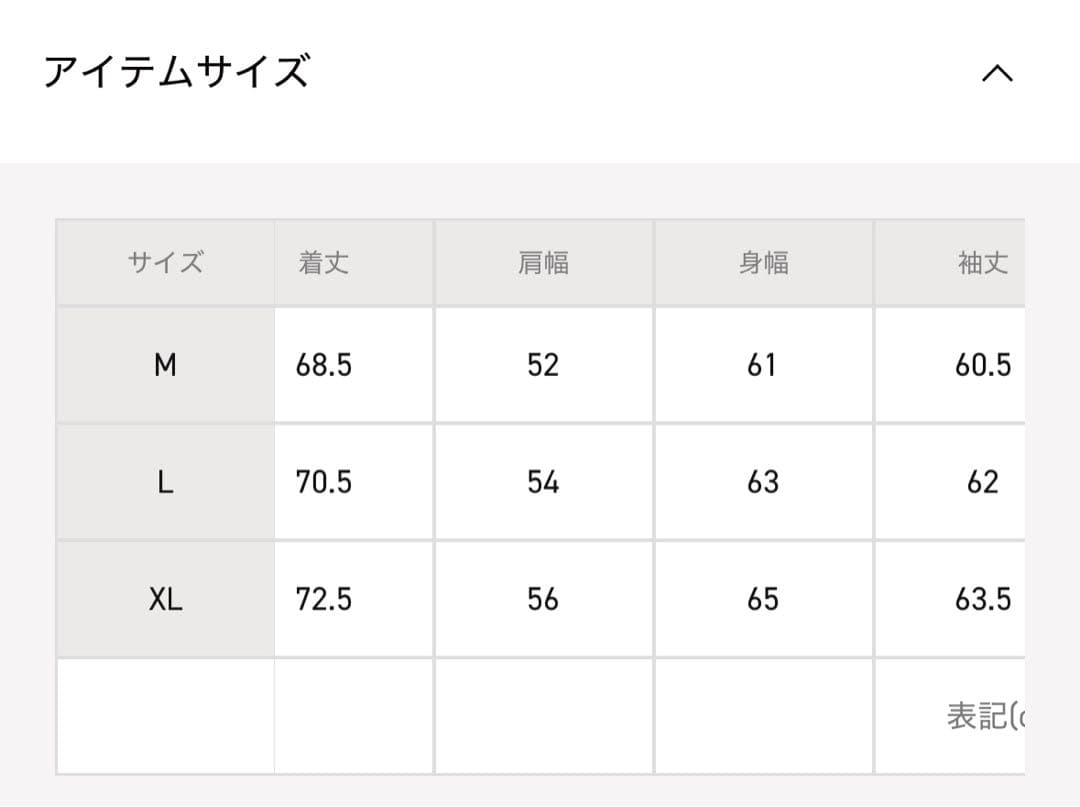The image size is (1080, 807).
Task: Click the 63 body width cell
Action: tap(762, 483)
